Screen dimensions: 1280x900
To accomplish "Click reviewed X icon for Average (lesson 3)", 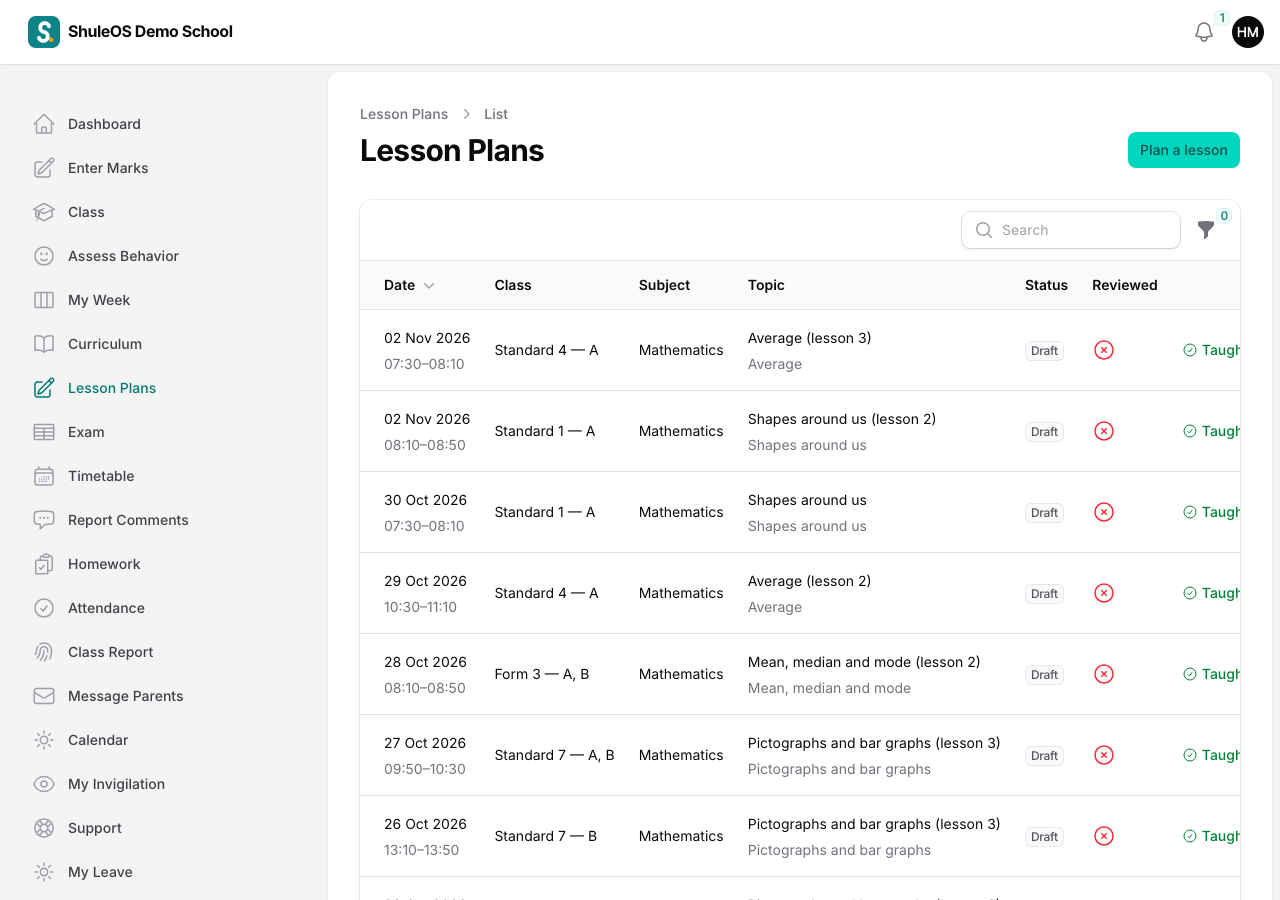I will (x=1104, y=350).
